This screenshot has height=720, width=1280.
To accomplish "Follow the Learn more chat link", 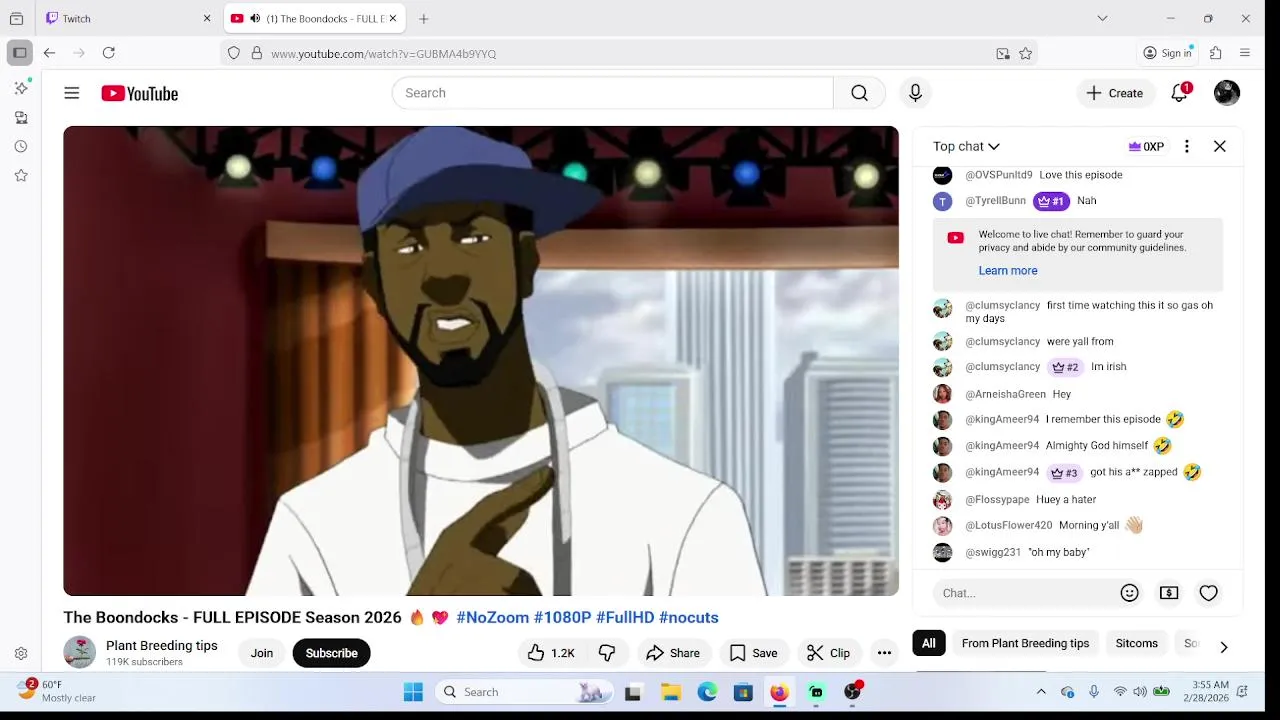I will coord(1007,270).
